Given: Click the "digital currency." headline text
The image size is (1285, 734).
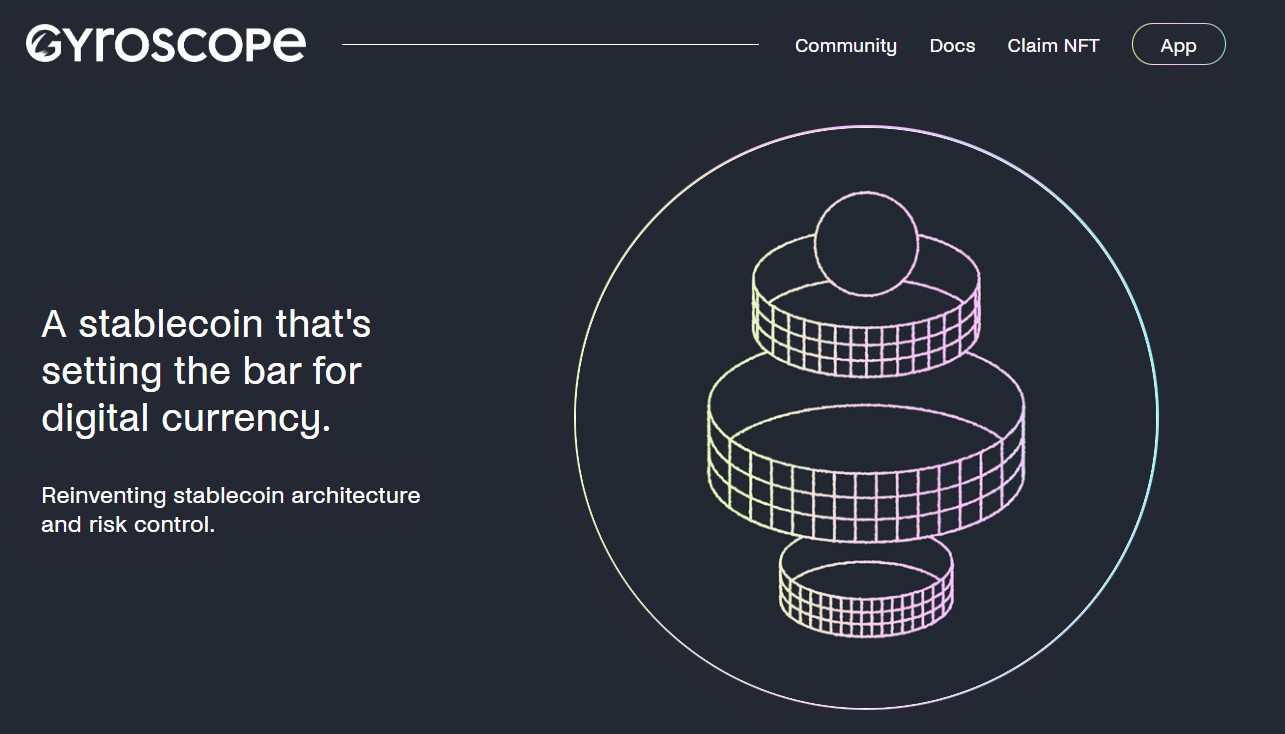Looking at the screenshot, I should pyautogui.click(x=186, y=417).
